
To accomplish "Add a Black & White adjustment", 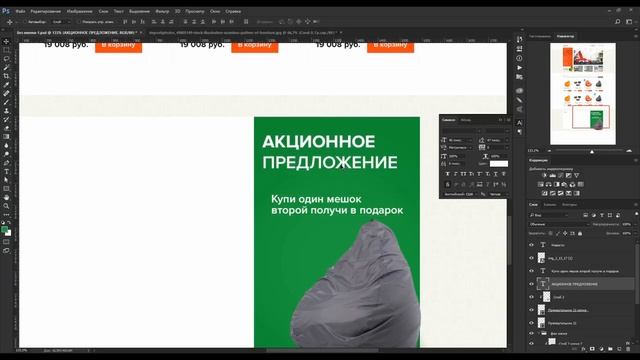I will [x=557, y=184].
